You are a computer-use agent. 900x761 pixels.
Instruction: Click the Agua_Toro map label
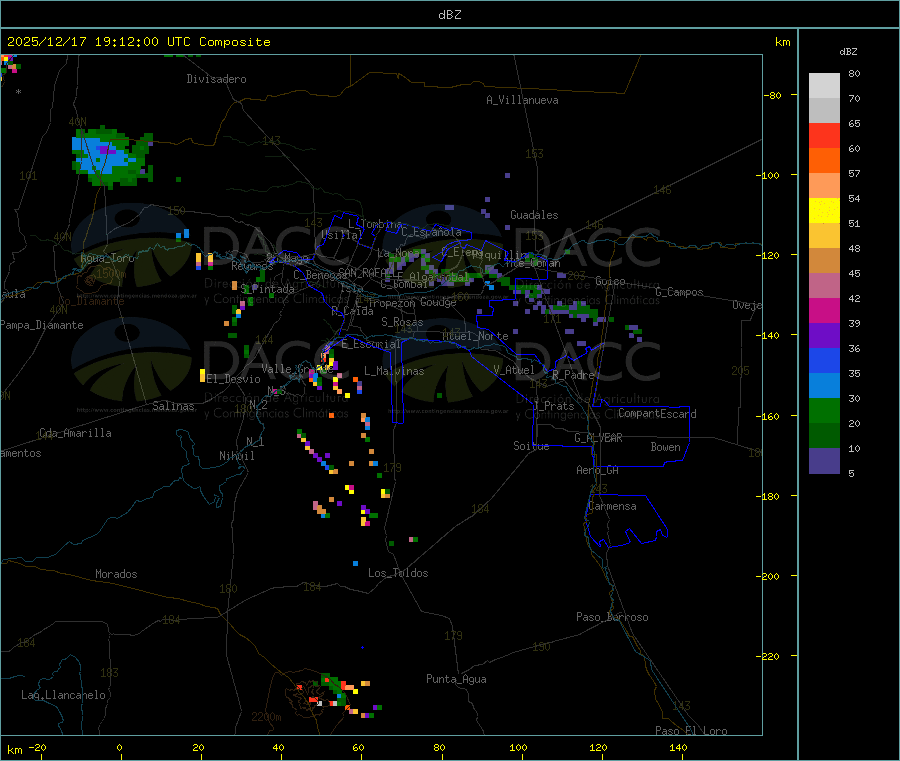point(107,258)
